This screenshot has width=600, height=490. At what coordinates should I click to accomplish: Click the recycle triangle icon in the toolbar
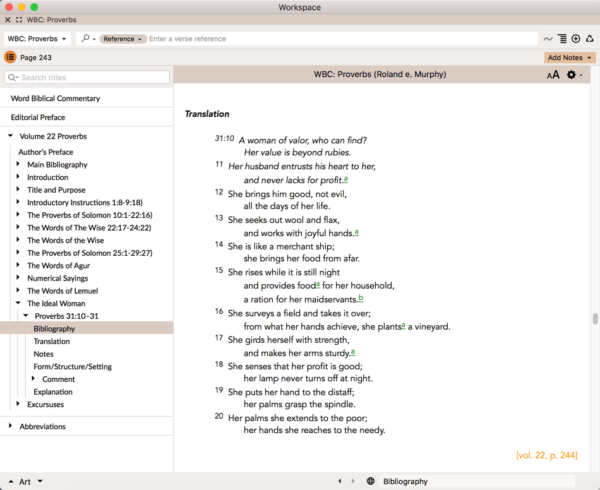pyautogui.click(x=590, y=39)
